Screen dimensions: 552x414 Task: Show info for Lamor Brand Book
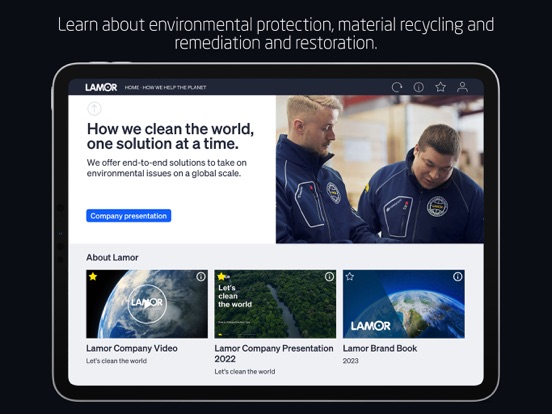(x=458, y=277)
